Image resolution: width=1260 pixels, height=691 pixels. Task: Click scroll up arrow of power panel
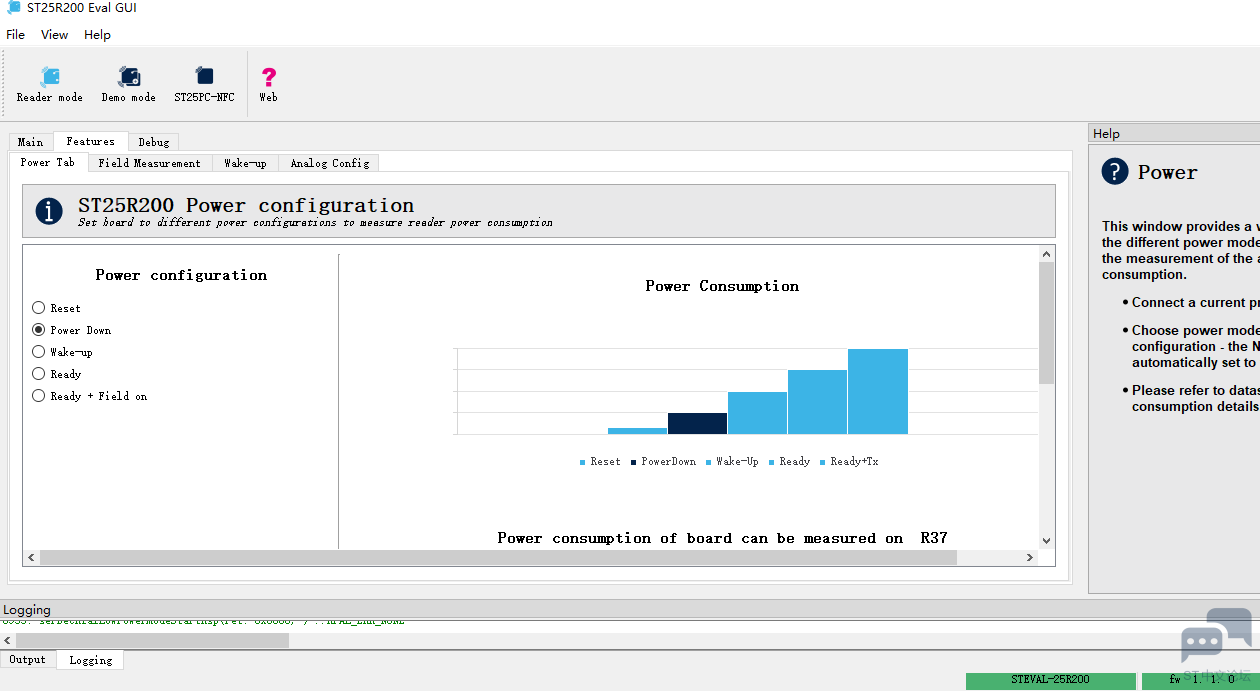tap(1047, 253)
